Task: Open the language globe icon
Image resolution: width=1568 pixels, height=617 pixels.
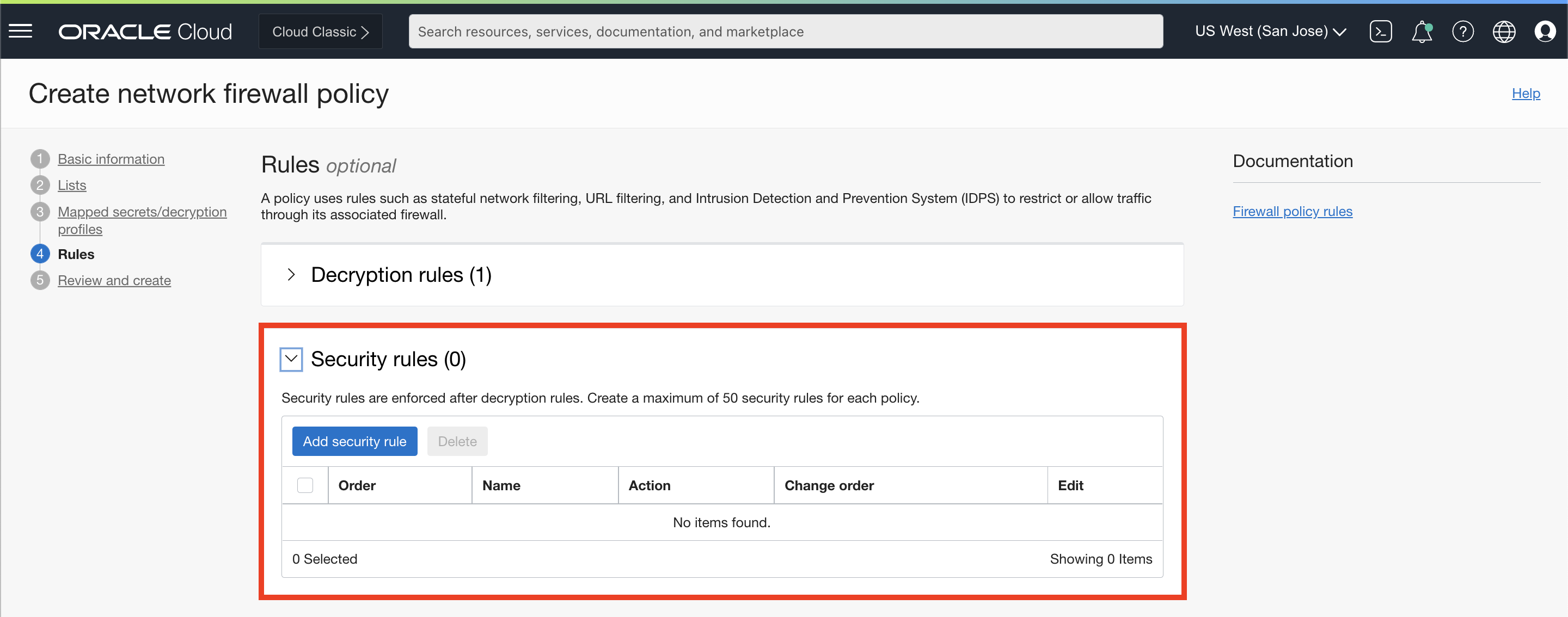Action: point(1503,31)
